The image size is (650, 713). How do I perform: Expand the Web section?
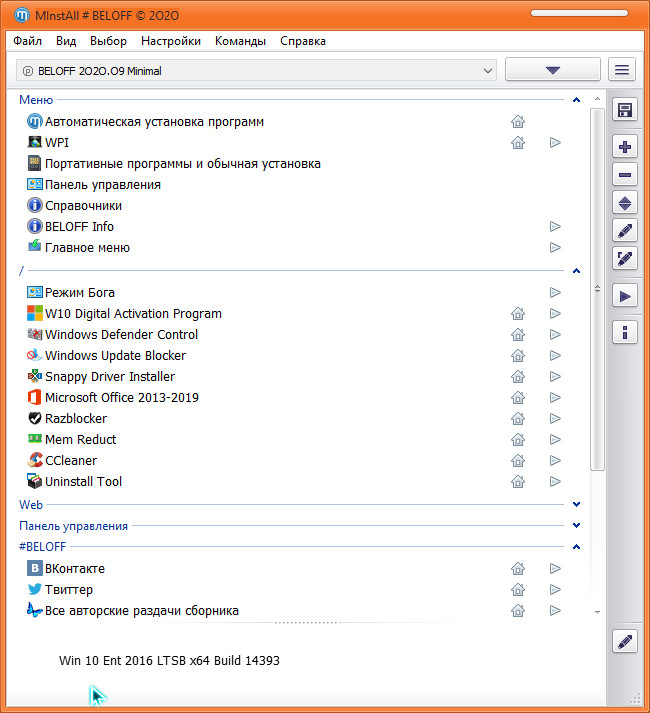point(576,504)
